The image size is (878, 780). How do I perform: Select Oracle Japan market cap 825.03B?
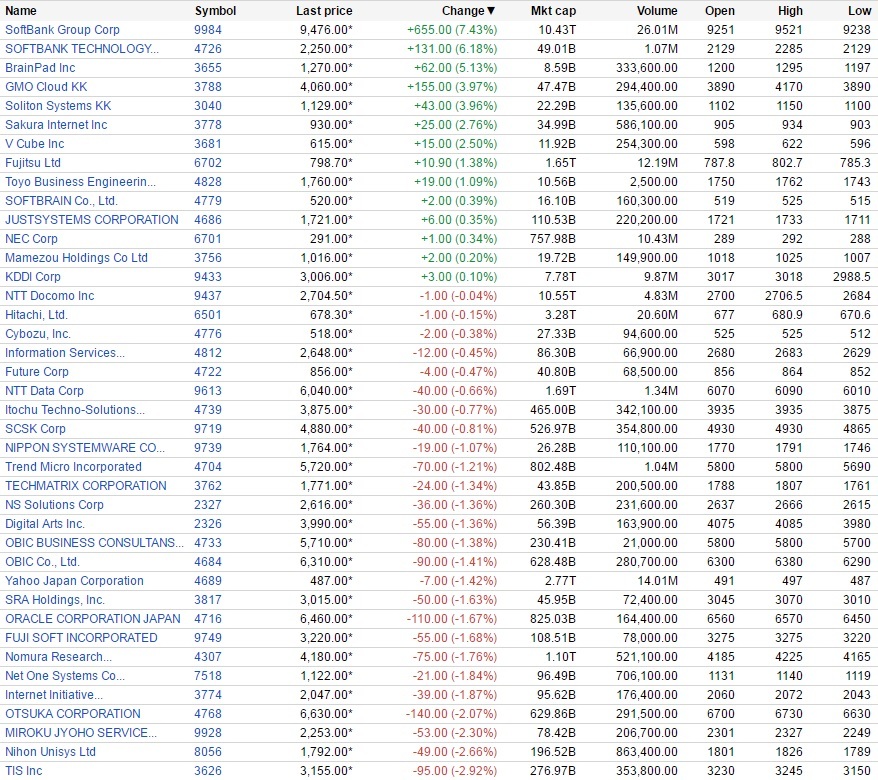coord(553,619)
